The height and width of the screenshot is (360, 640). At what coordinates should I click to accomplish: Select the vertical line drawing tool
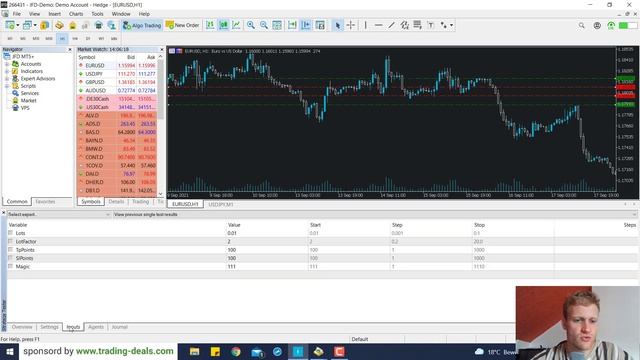(365, 25)
